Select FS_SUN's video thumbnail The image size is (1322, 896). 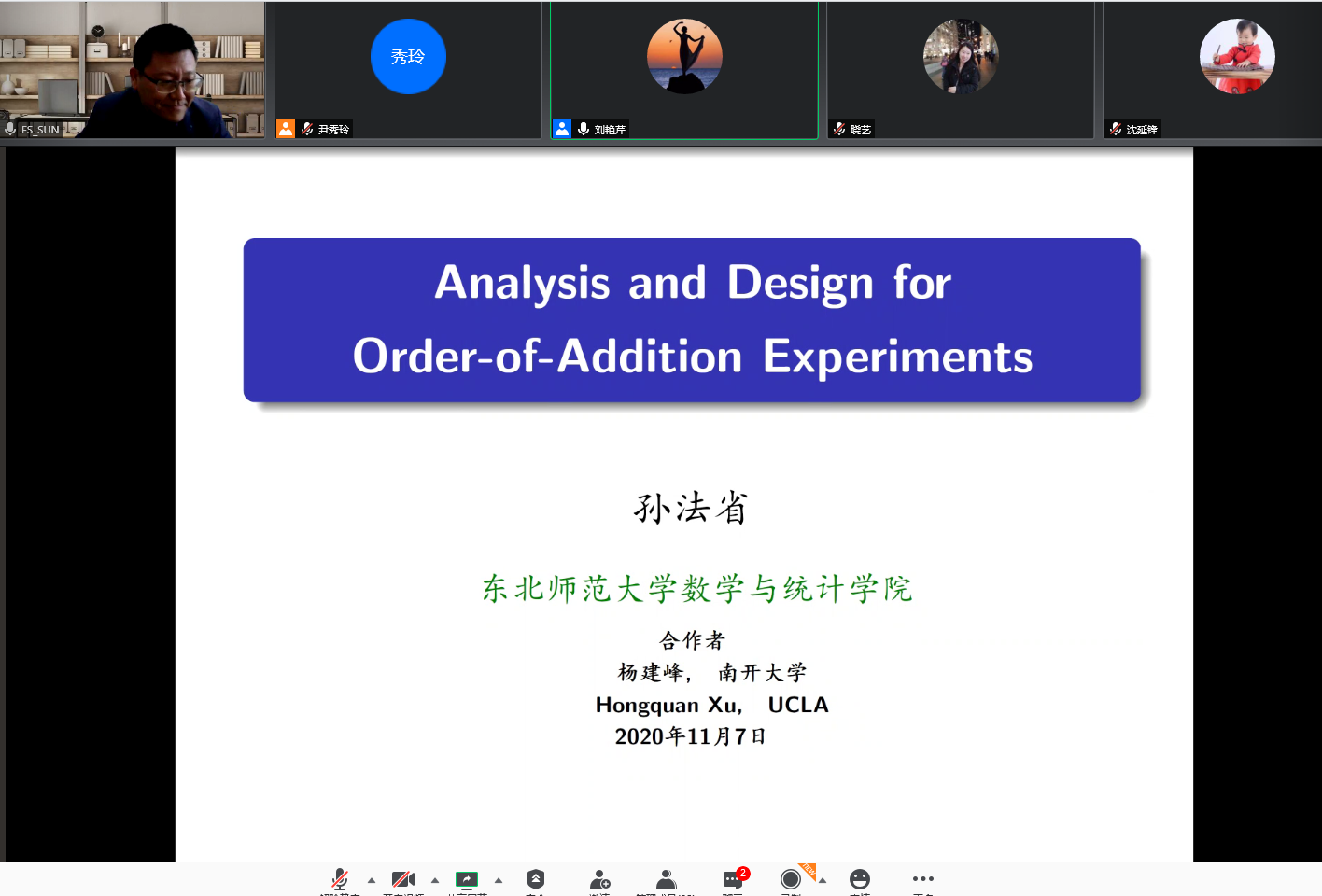click(133, 70)
